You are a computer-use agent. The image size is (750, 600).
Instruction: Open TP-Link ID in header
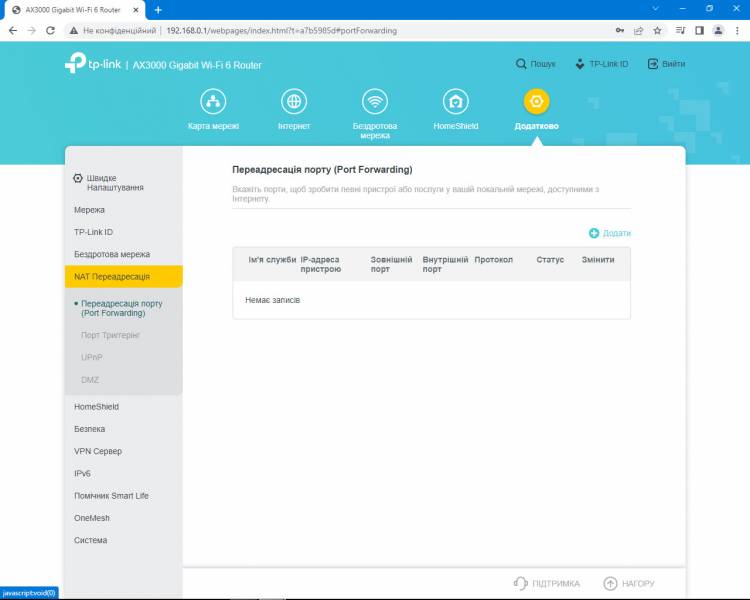pos(602,64)
